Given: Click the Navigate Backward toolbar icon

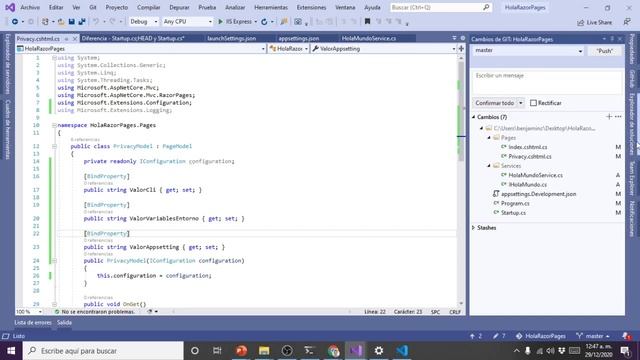Looking at the screenshot, I should point(15,22).
